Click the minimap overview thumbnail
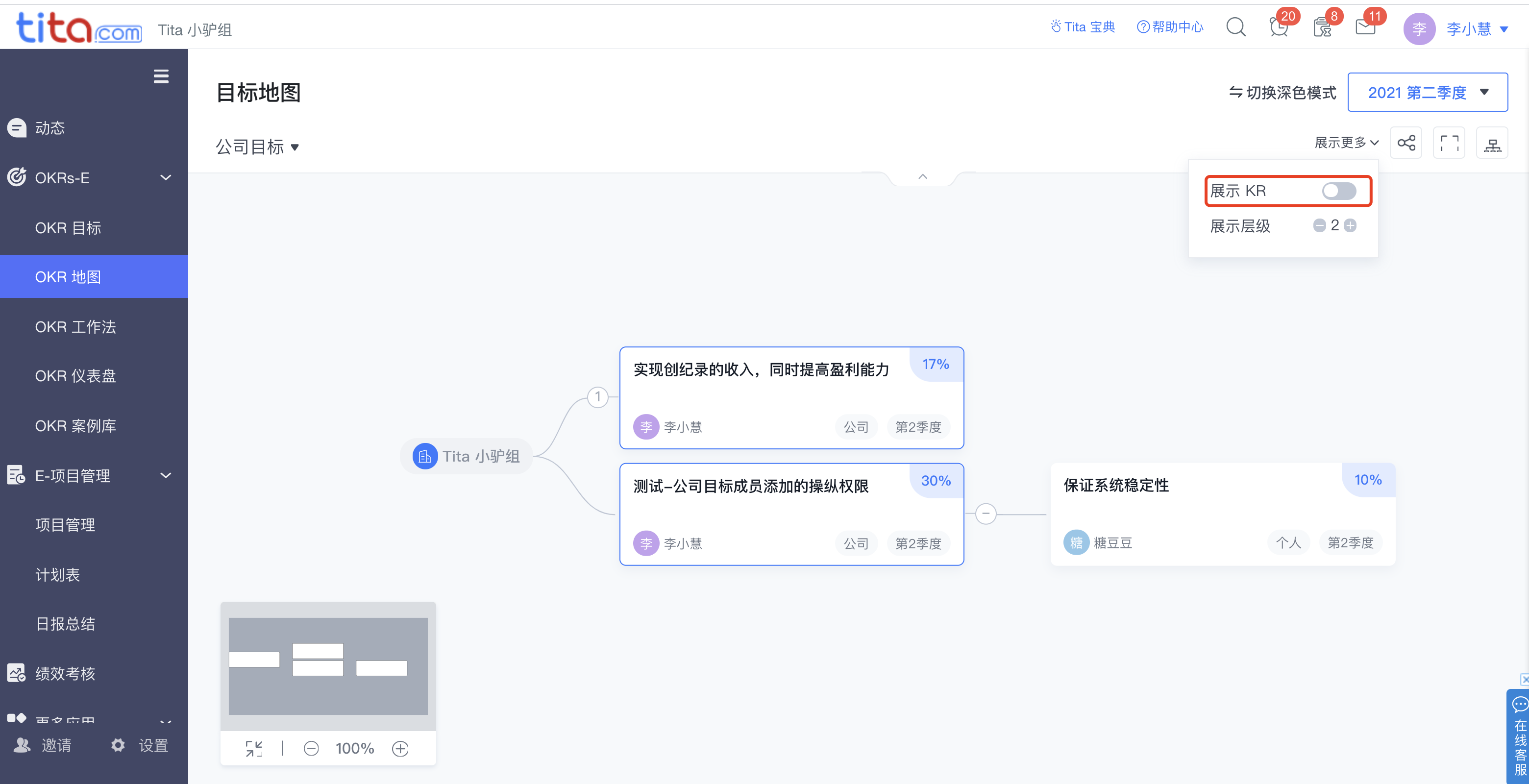 (x=328, y=666)
